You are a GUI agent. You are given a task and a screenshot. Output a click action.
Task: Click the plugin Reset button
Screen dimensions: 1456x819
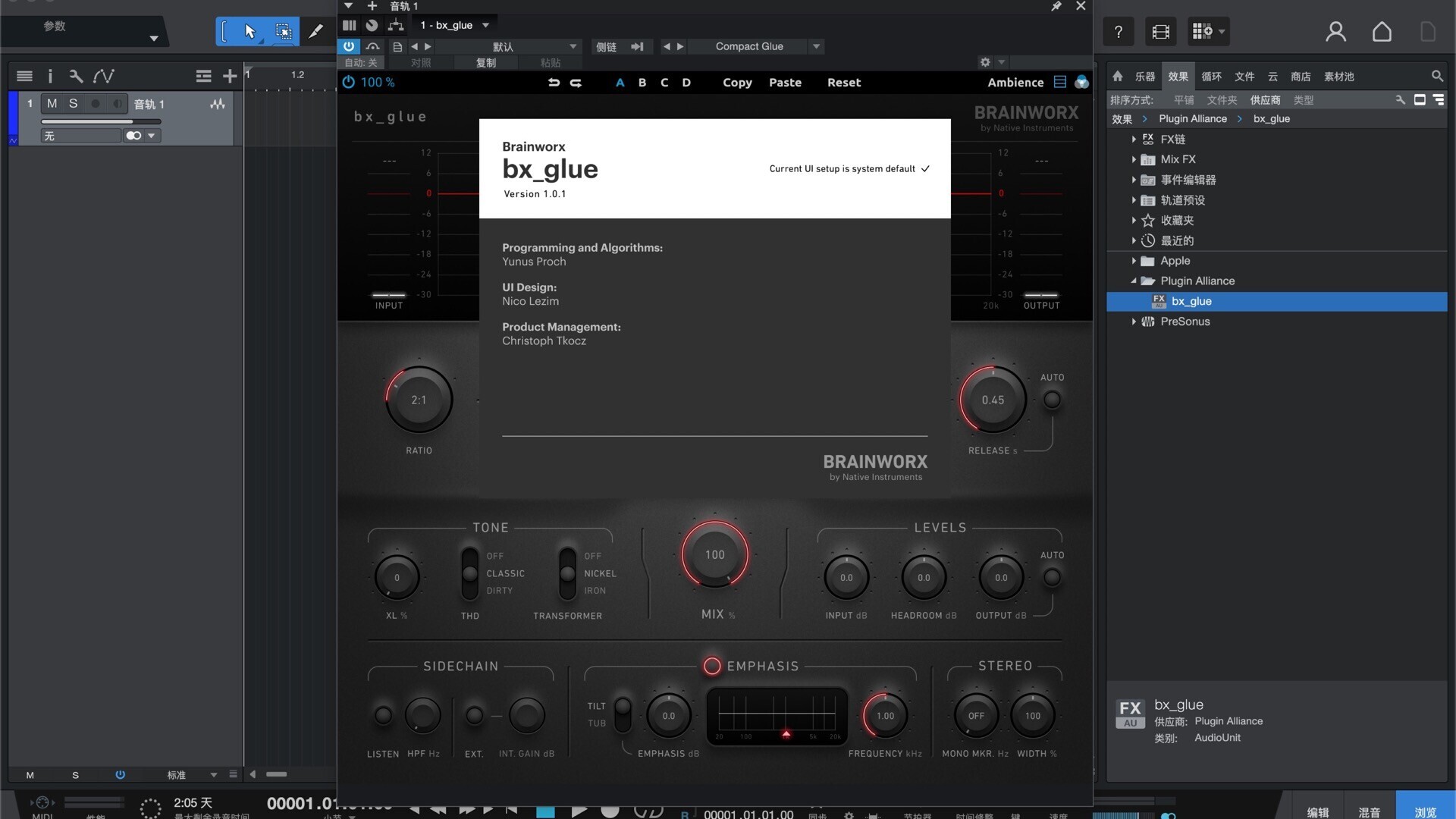[844, 83]
